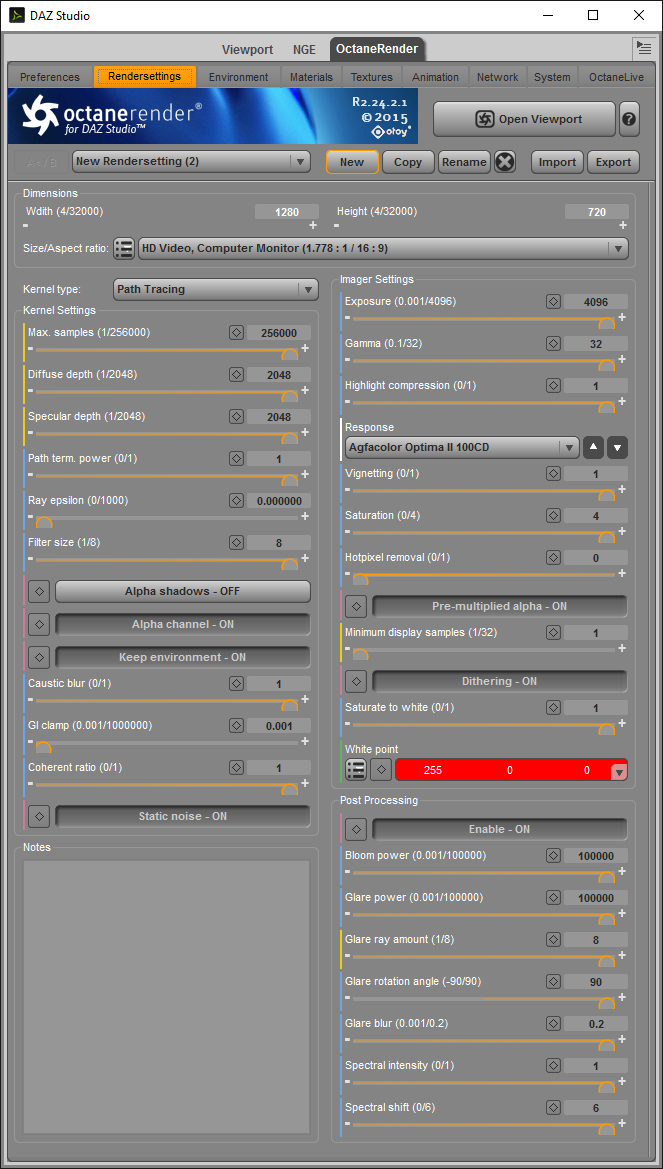Click the Bloom power slider track
Image resolution: width=663 pixels, height=1169 pixels.
coord(483,872)
